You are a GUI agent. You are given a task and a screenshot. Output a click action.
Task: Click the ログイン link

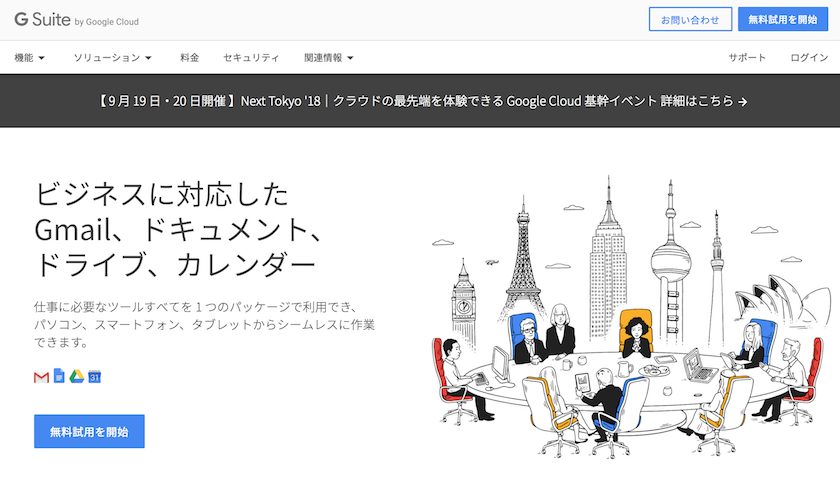tap(809, 57)
